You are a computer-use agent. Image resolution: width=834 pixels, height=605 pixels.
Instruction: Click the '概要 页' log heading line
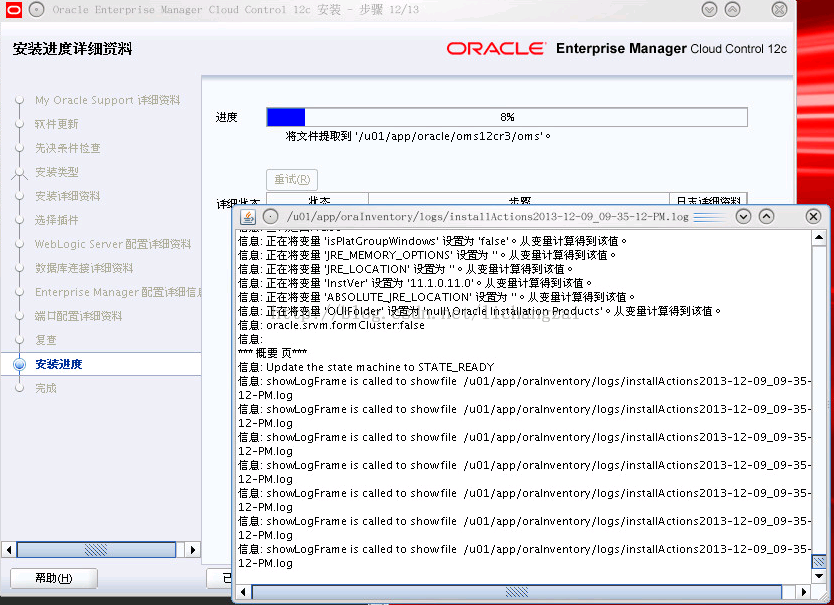coord(272,353)
